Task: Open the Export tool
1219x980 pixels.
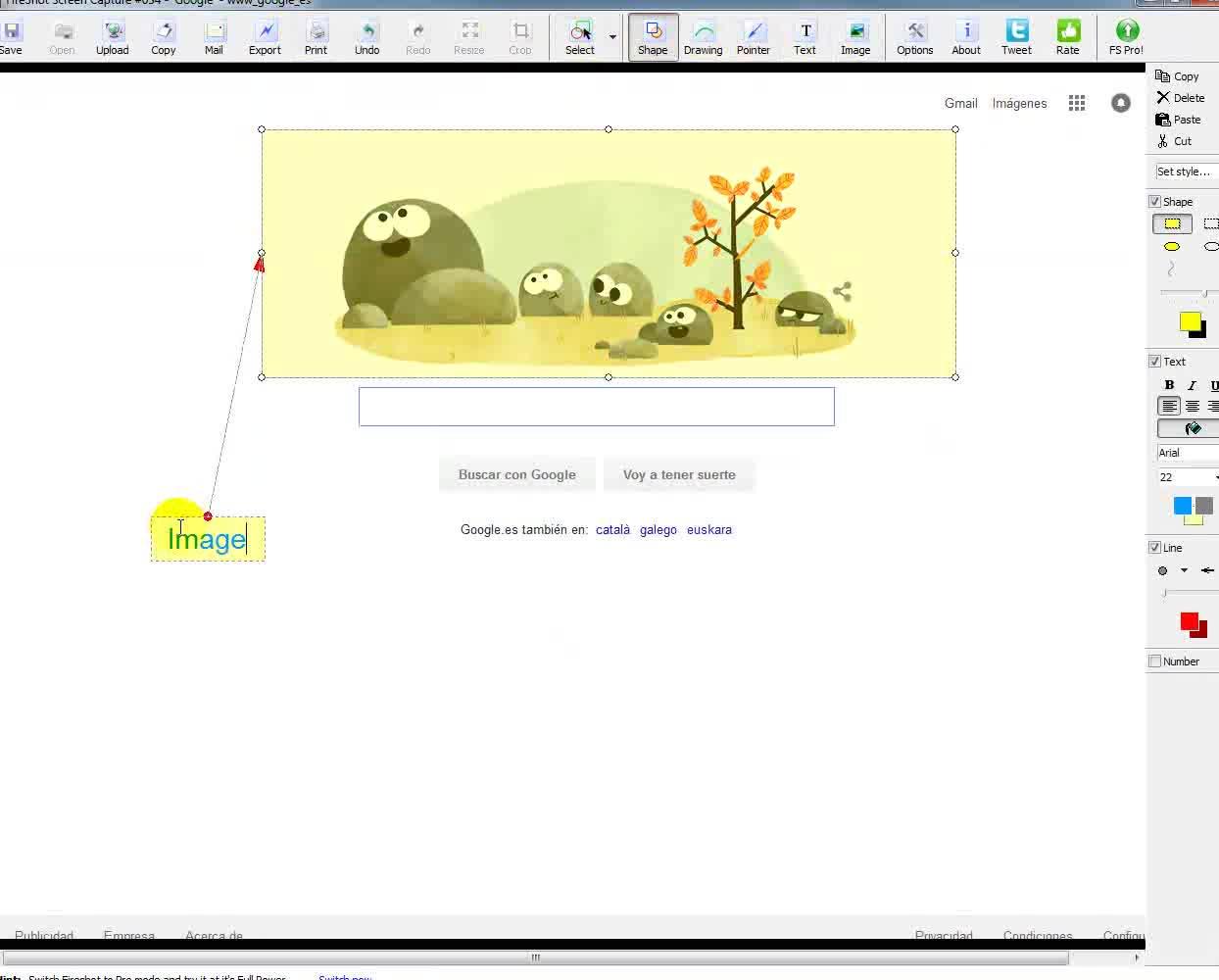Action: (x=265, y=38)
